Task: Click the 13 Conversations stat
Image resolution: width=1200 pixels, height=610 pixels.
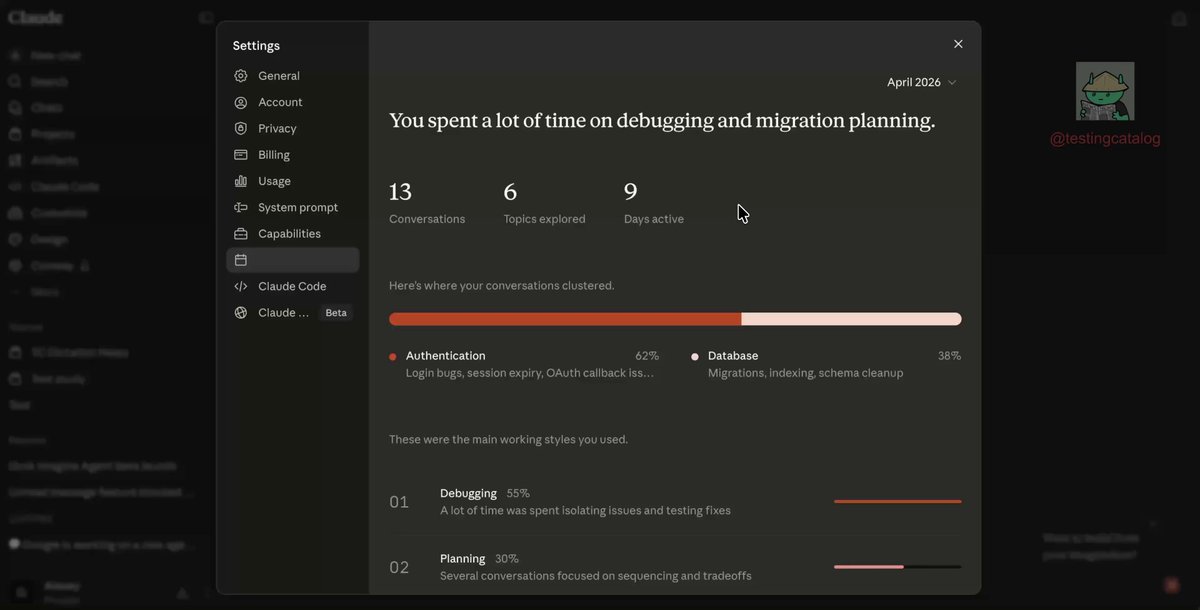Action: [x=427, y=203]
